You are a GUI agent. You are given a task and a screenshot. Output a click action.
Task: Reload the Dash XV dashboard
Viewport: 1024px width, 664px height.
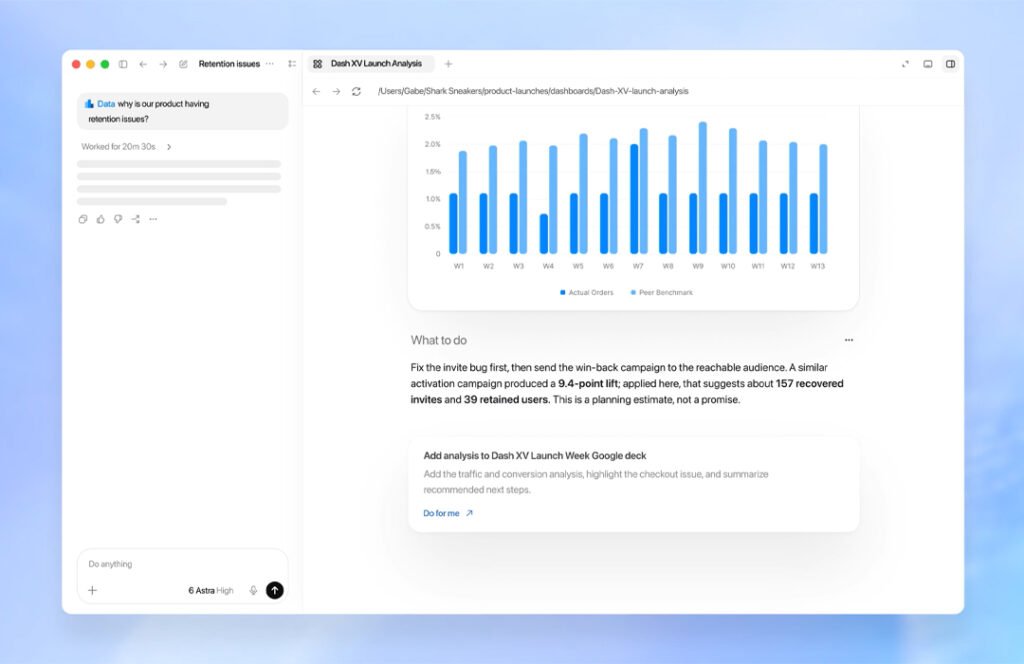point(357,91)
